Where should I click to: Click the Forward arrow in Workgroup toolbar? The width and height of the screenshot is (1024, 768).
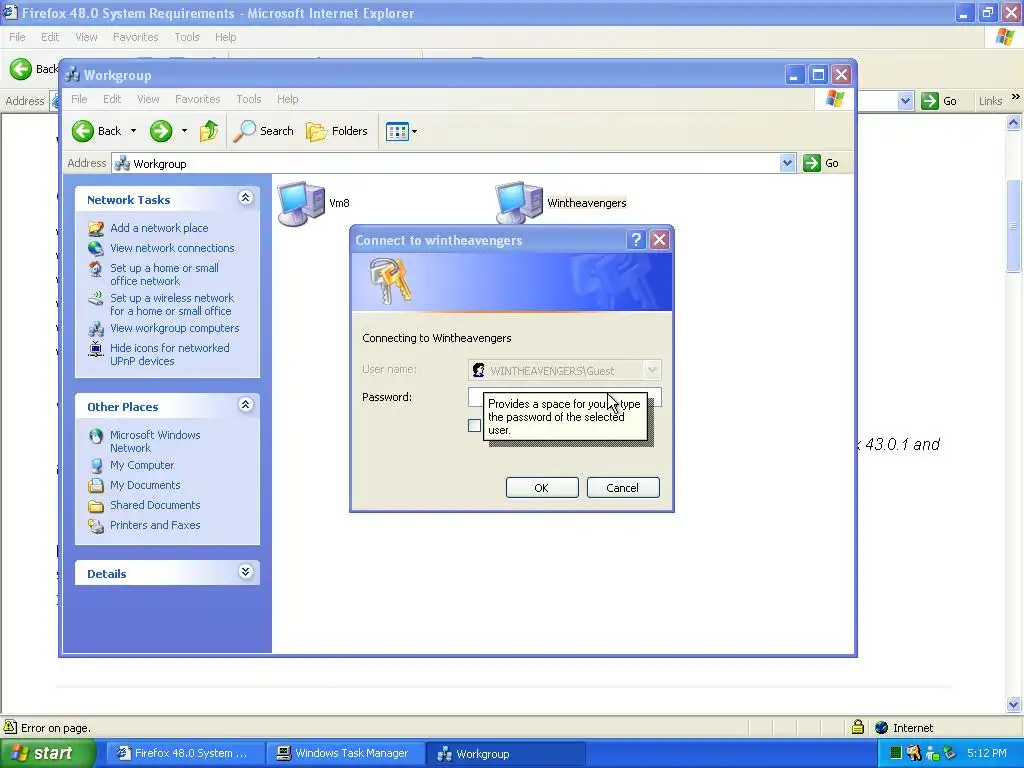(161, 131)
